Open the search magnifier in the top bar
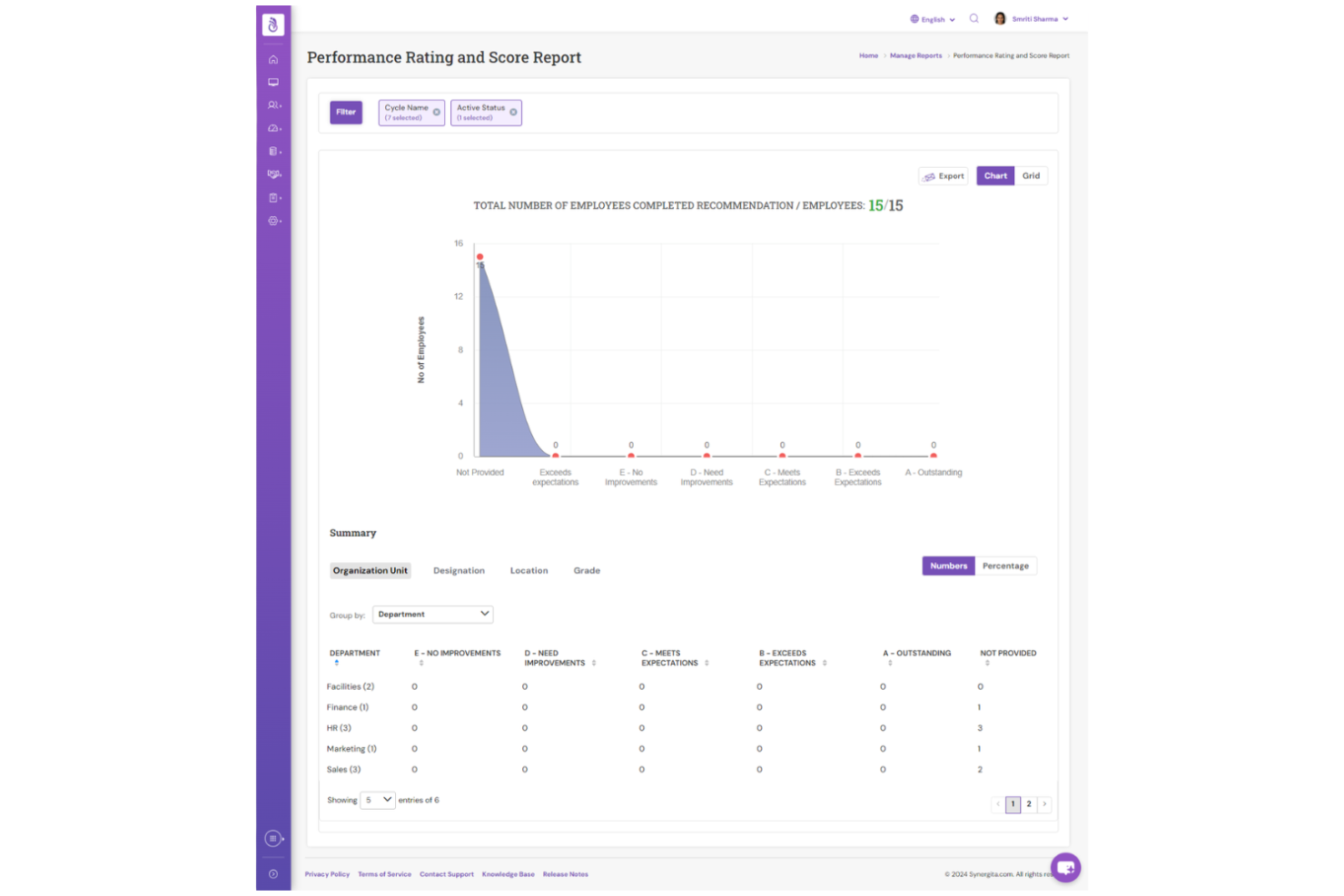The width and height of the screenshot is (1344, 896). (973, 18)
